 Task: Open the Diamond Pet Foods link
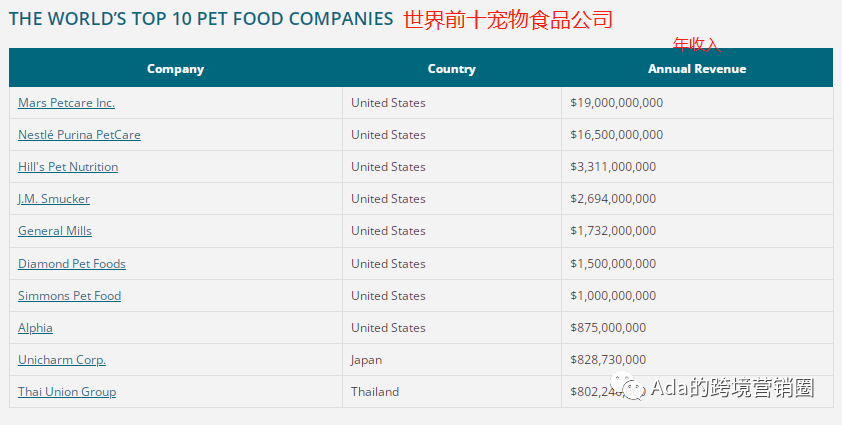click(x=72, y=264)
